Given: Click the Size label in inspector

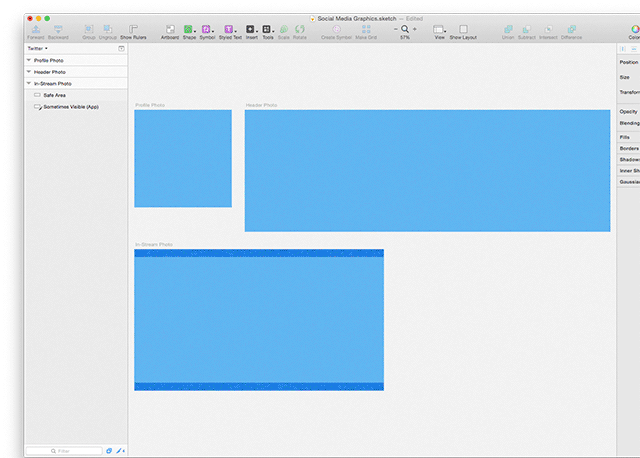Looking at the screenshot, I should tap(624, 77).
